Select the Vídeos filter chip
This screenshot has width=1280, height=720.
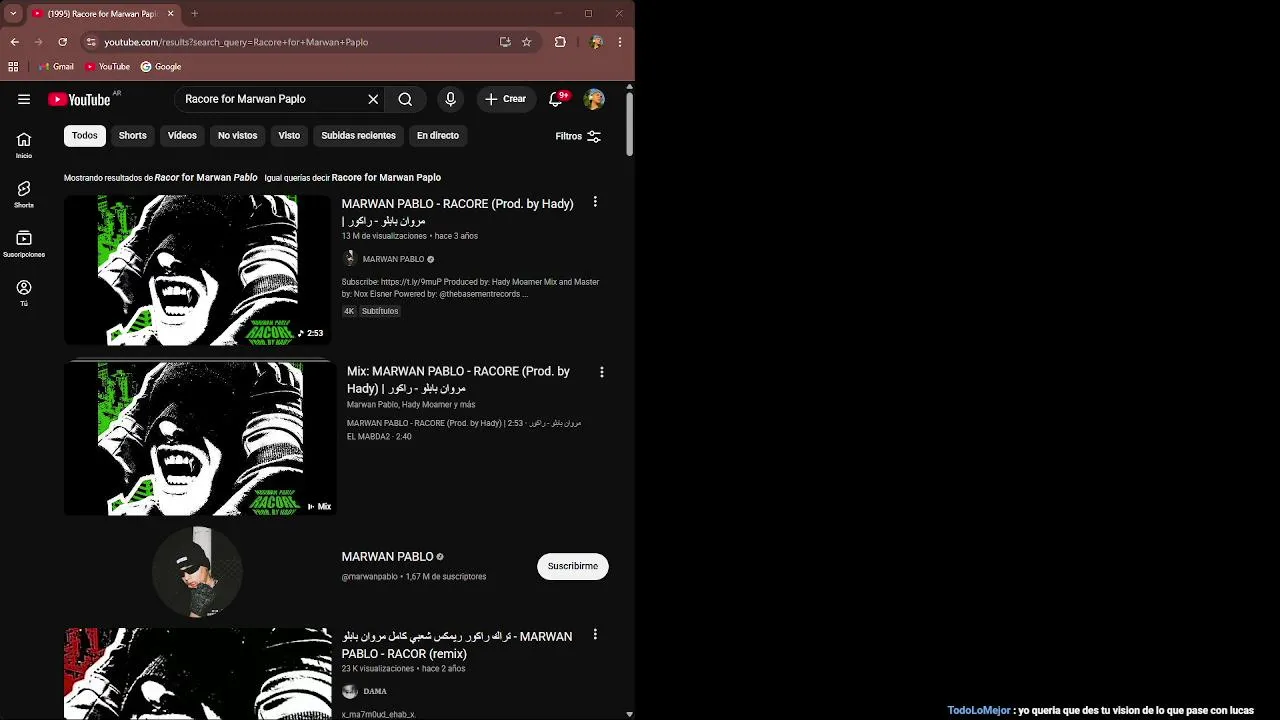(182, 136)
